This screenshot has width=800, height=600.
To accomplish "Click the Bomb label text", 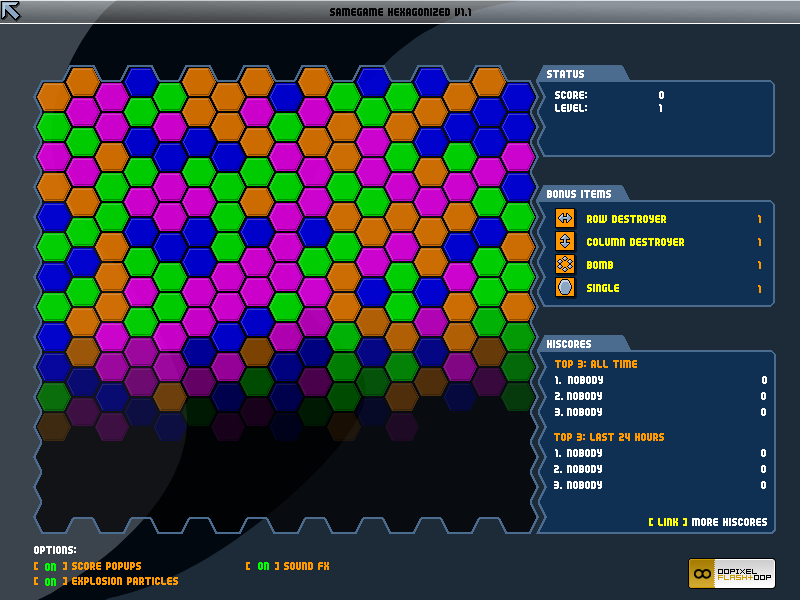I will (599, 265).
